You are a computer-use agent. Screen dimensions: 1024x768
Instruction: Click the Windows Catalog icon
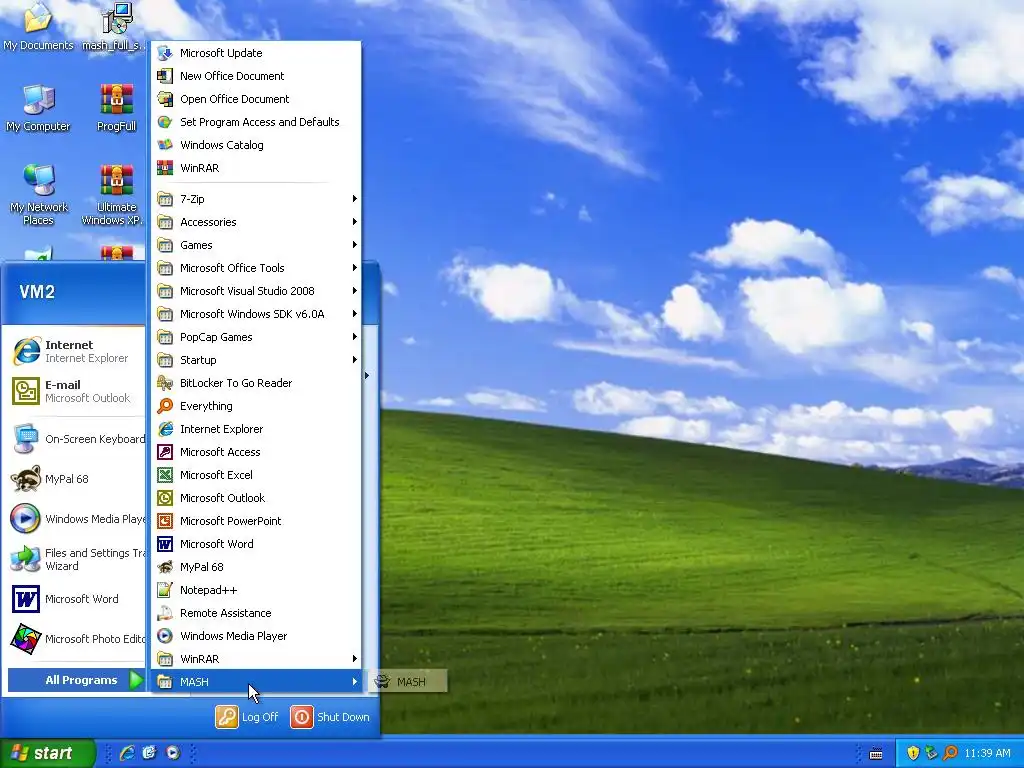pos(165,145)
